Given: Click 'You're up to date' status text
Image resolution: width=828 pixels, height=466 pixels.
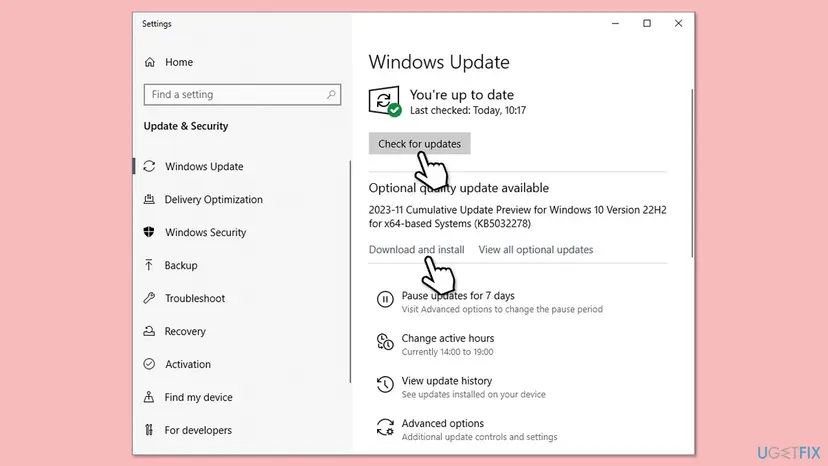Looking at the screenshot, I should coord(462,95).
